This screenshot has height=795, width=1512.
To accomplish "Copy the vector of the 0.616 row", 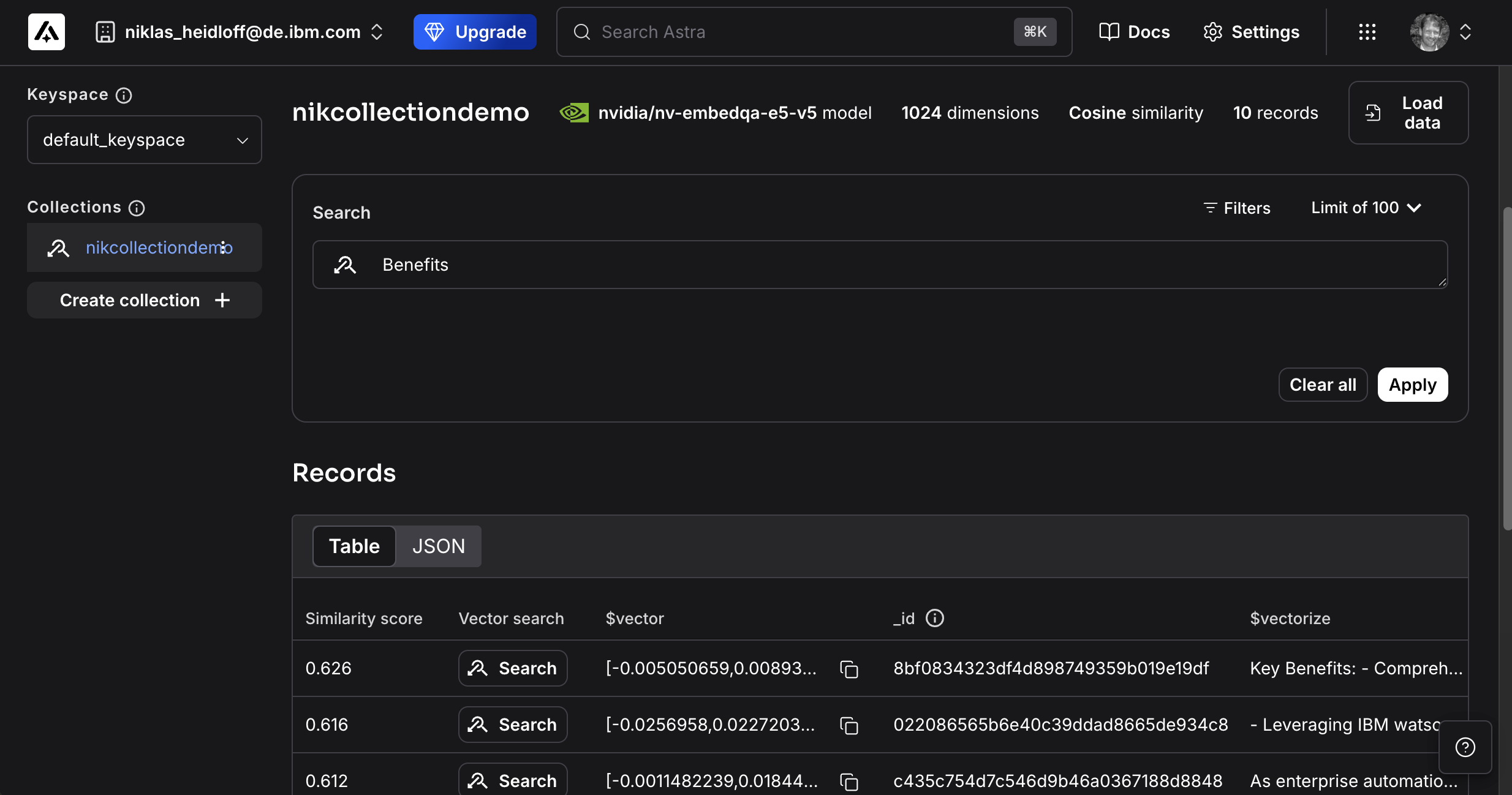I will (849, 725).
